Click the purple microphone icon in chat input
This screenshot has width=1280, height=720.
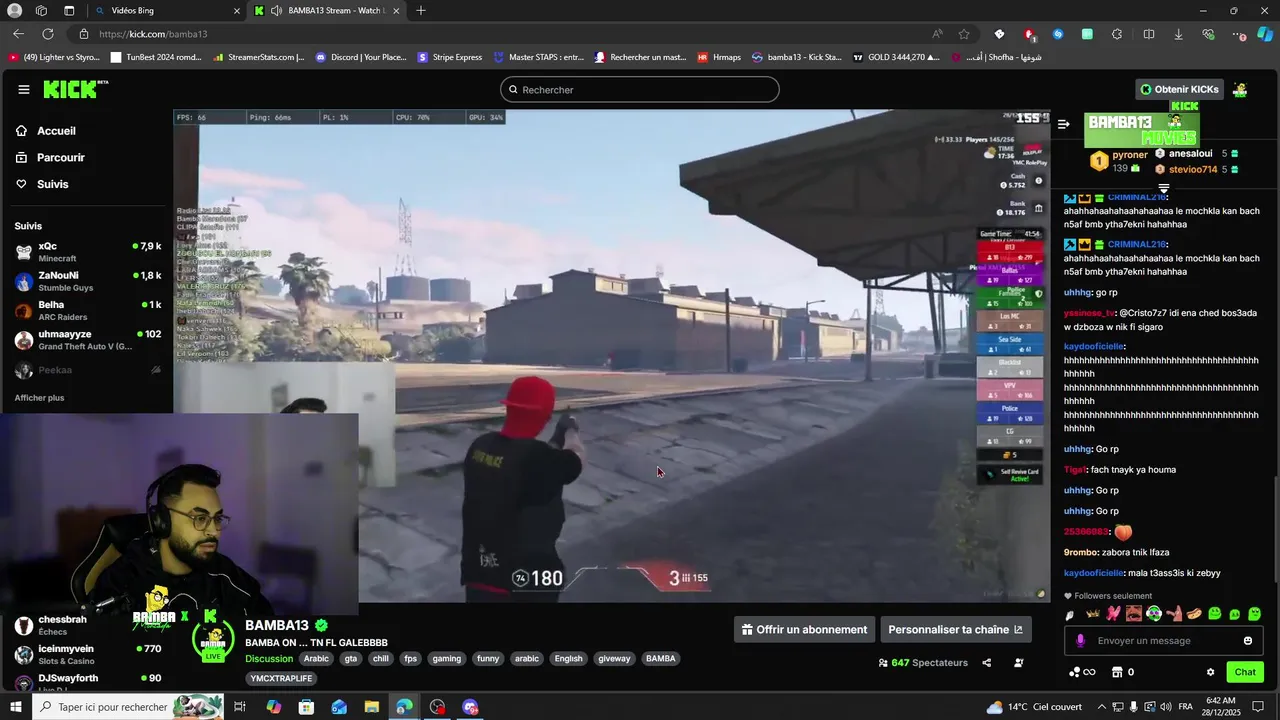click(1080, 641)
